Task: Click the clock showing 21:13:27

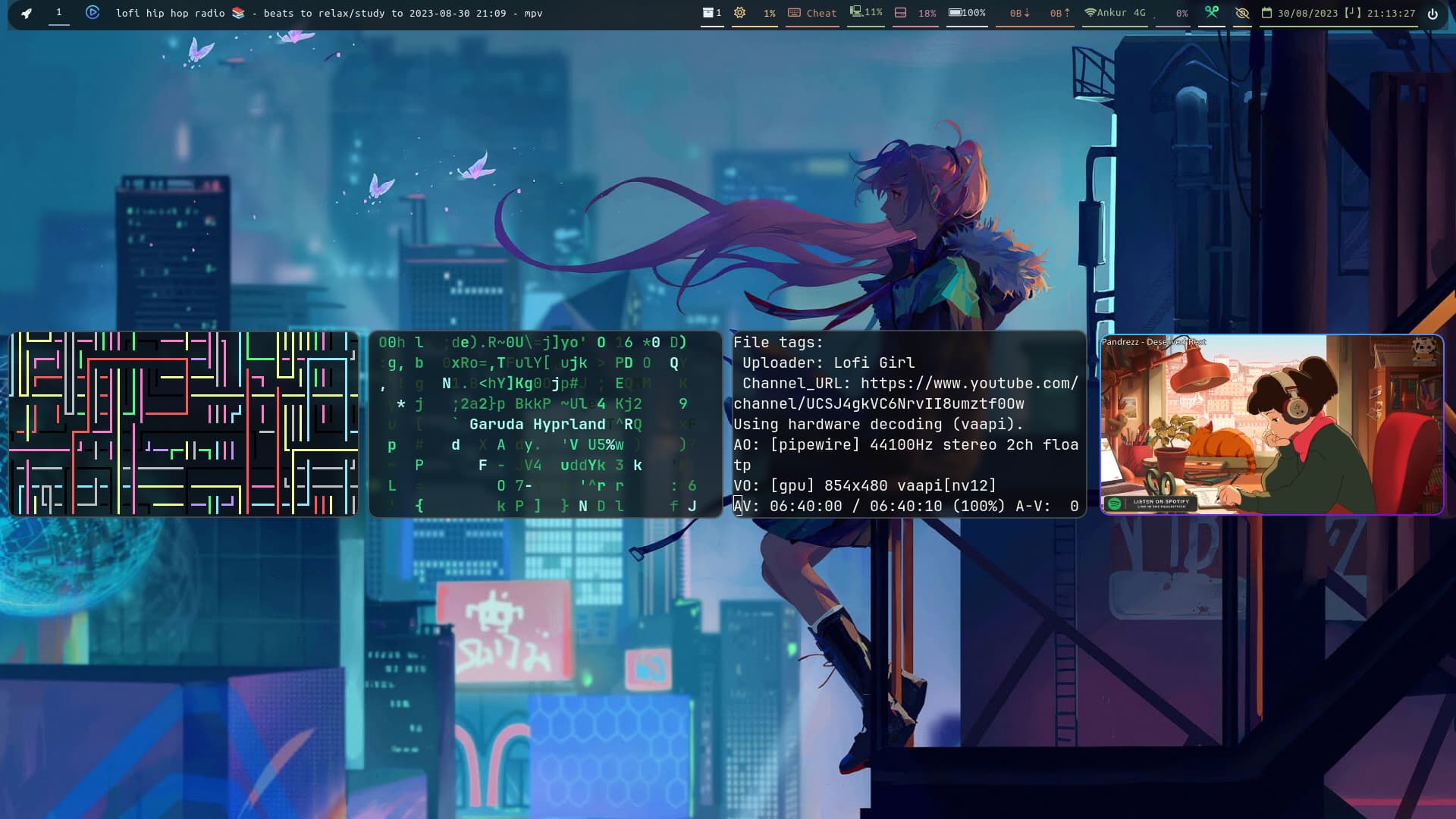Action: coord(1391,14)
